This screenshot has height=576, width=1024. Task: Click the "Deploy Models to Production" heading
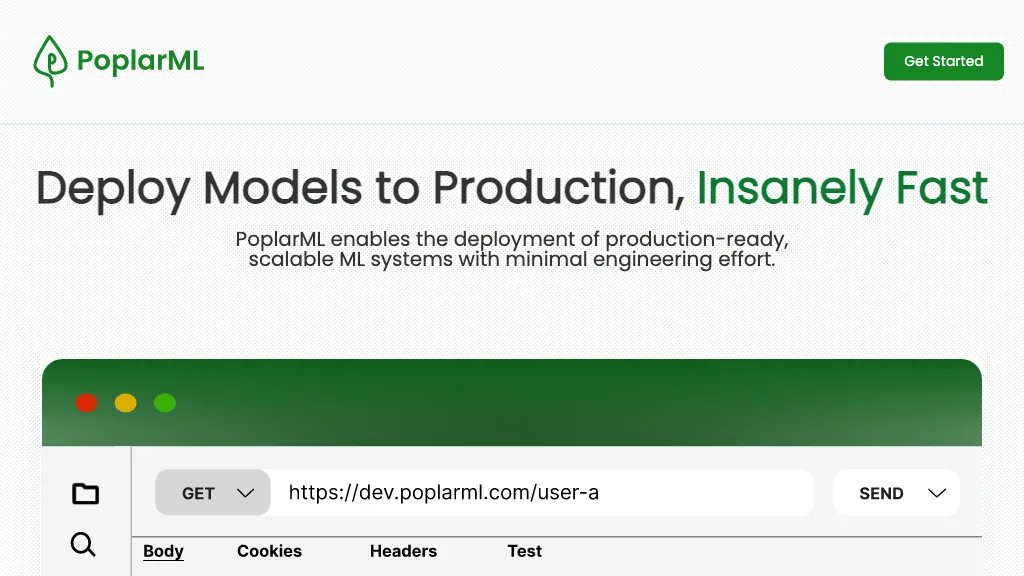click(360, 188)
